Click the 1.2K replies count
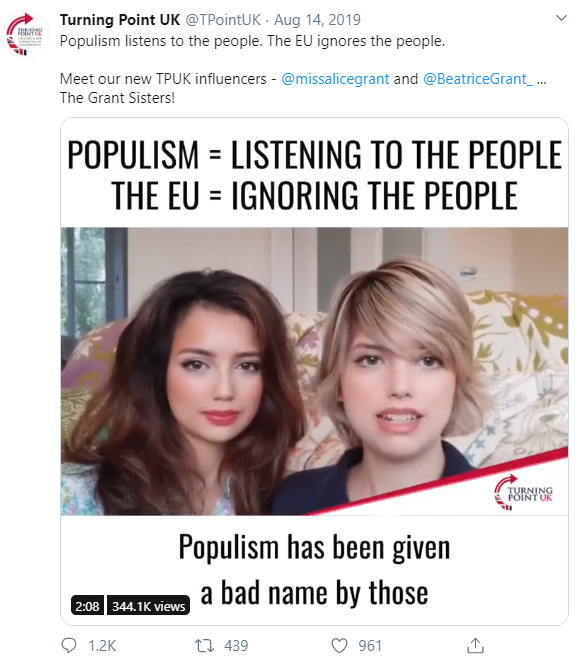576x659 pixels. [102, 646]
